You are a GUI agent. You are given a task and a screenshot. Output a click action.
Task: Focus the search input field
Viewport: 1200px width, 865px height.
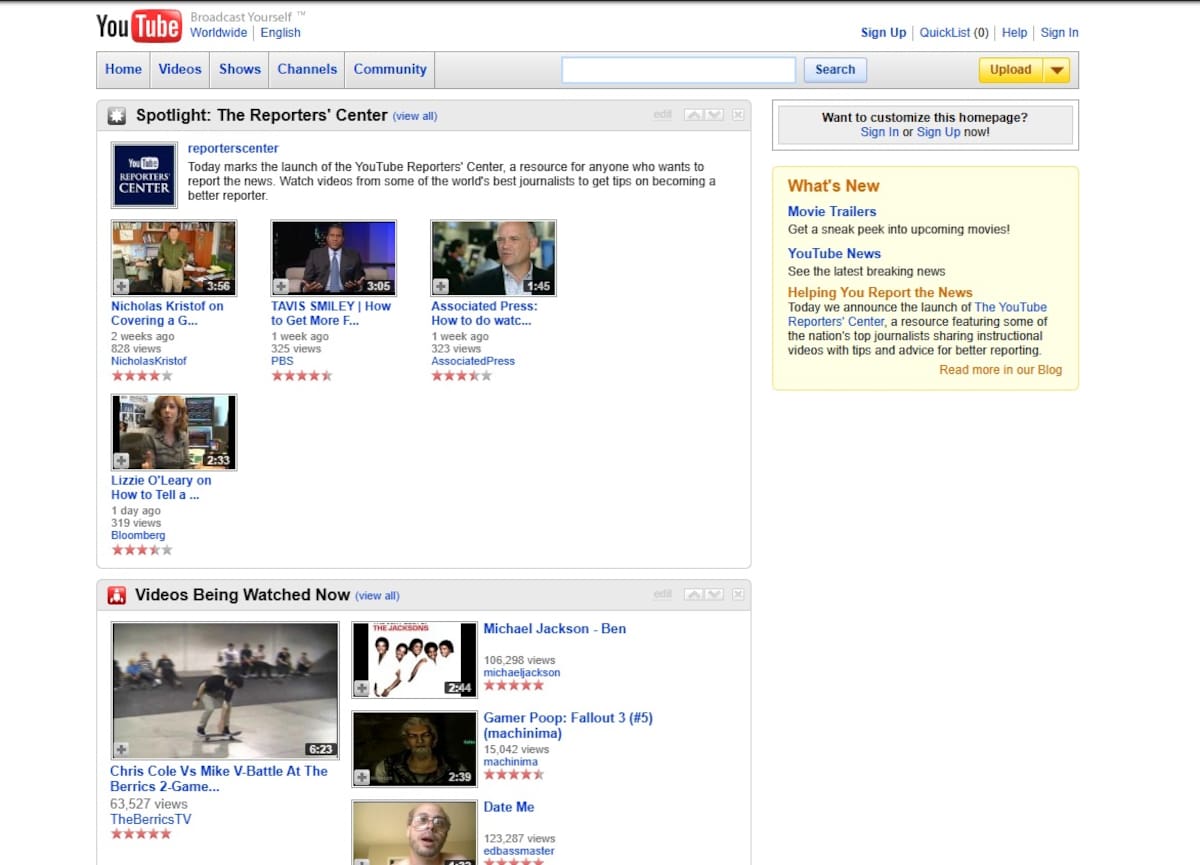(x=679, y=70)
